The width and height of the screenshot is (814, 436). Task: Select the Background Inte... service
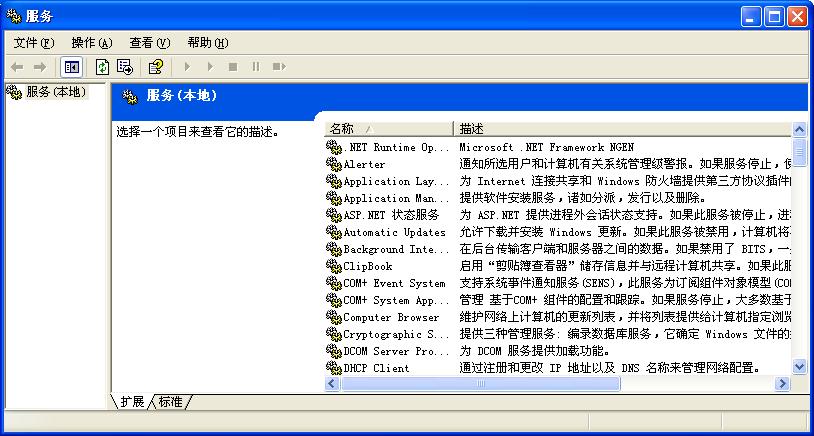pos(397,249)
